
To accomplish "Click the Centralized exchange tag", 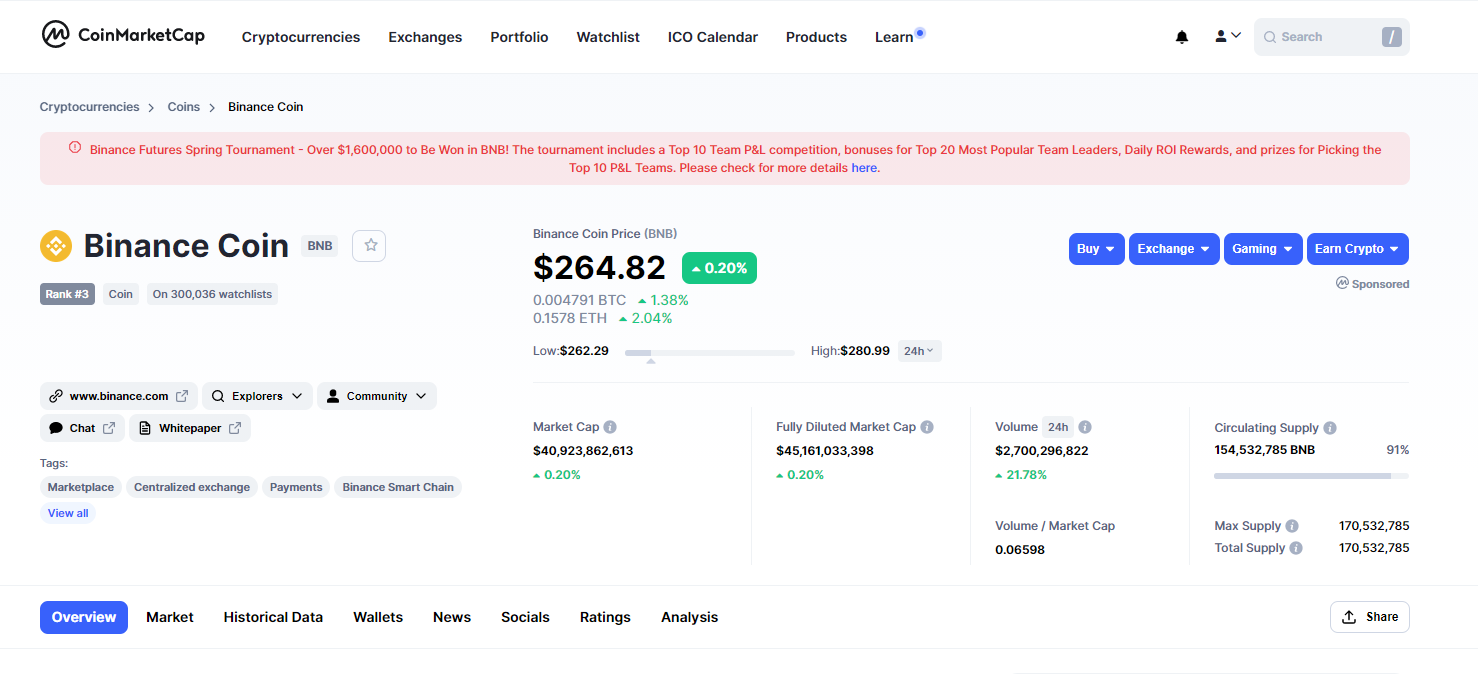I will click(192, 487).
